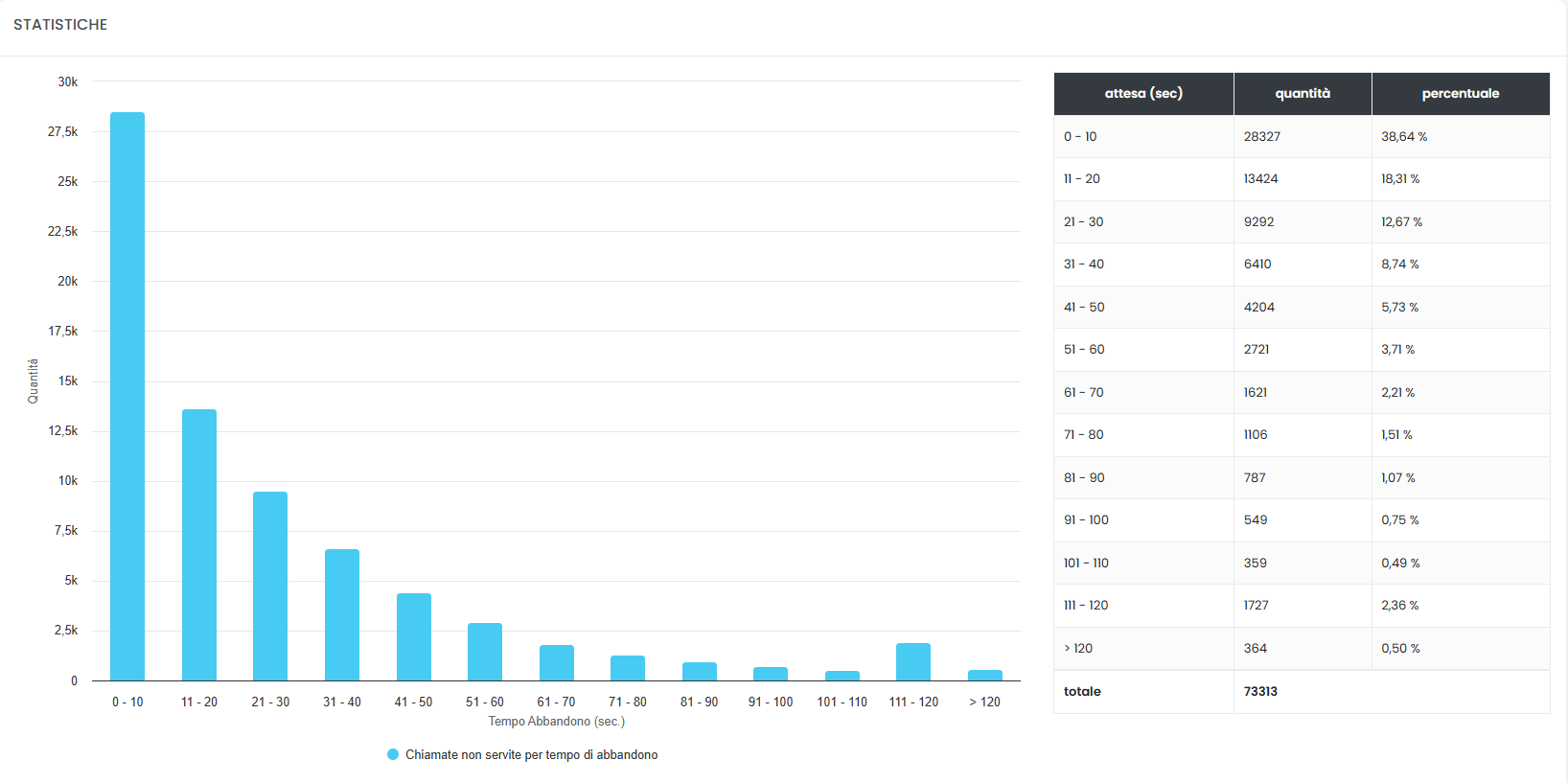Image resolution: width=1568 pixels, height=783 pixels.
Task: Sort table by 'attesa (sec)' header
Action: point(1143,94)
